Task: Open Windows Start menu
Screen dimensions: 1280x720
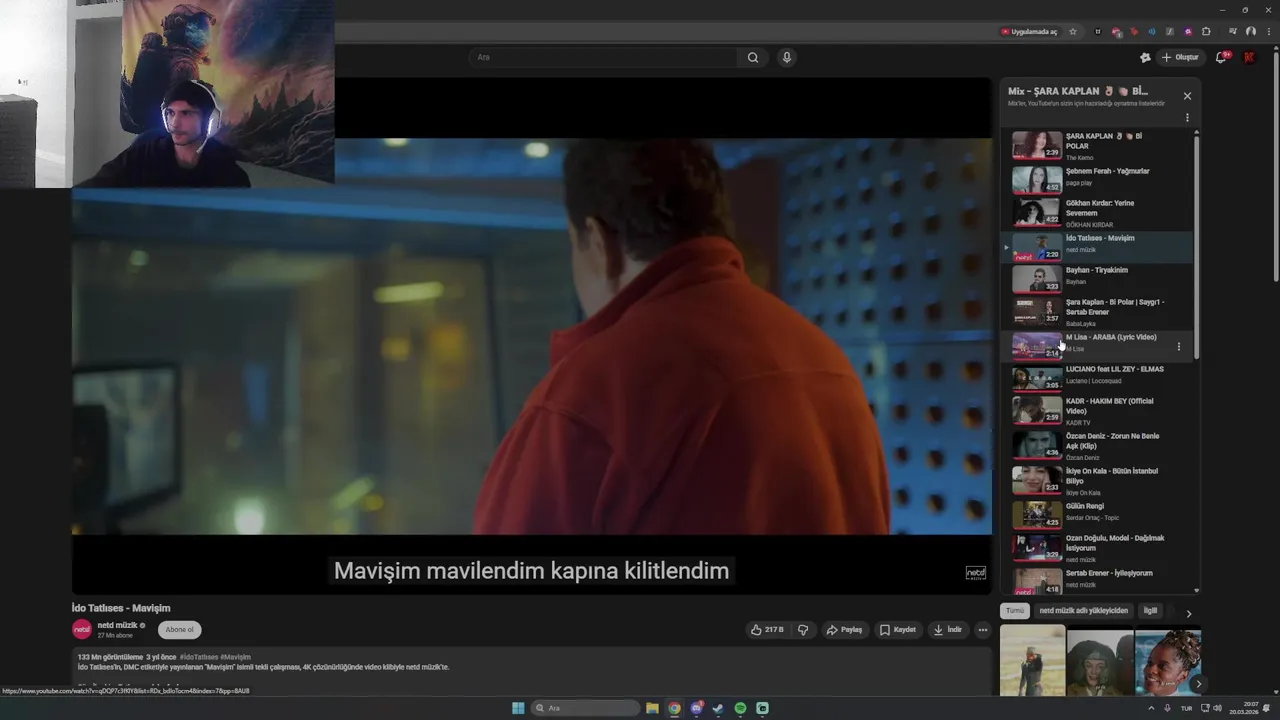Action: click(x=518, y=708)
